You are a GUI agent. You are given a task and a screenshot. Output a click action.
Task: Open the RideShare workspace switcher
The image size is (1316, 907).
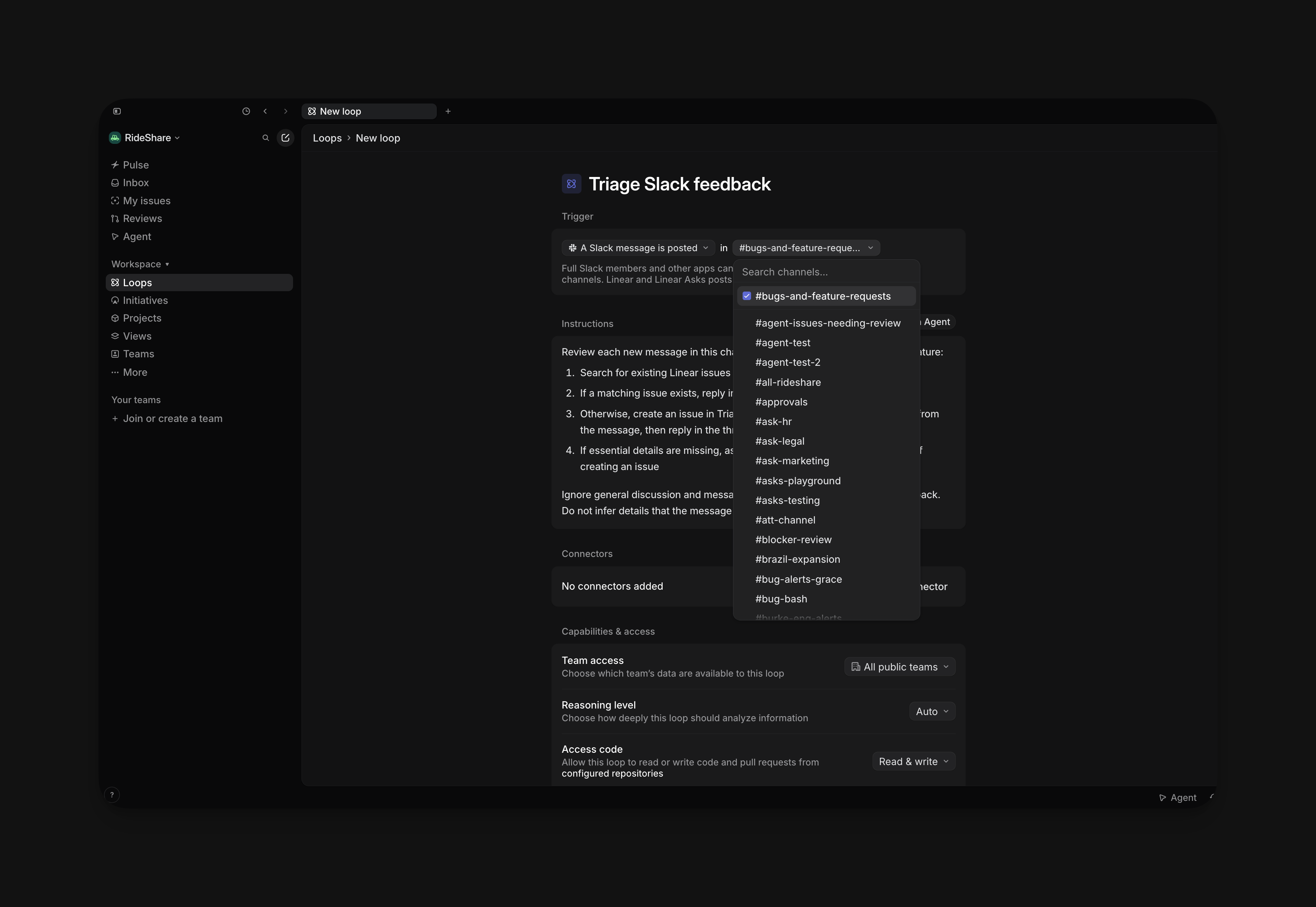pyautogui.click(x=145, y=138)
